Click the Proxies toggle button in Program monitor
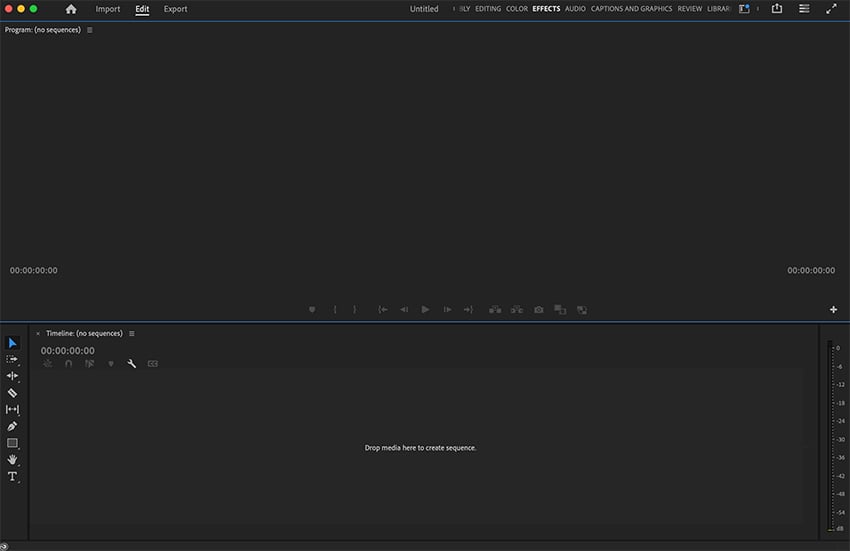 coord(582,310)
